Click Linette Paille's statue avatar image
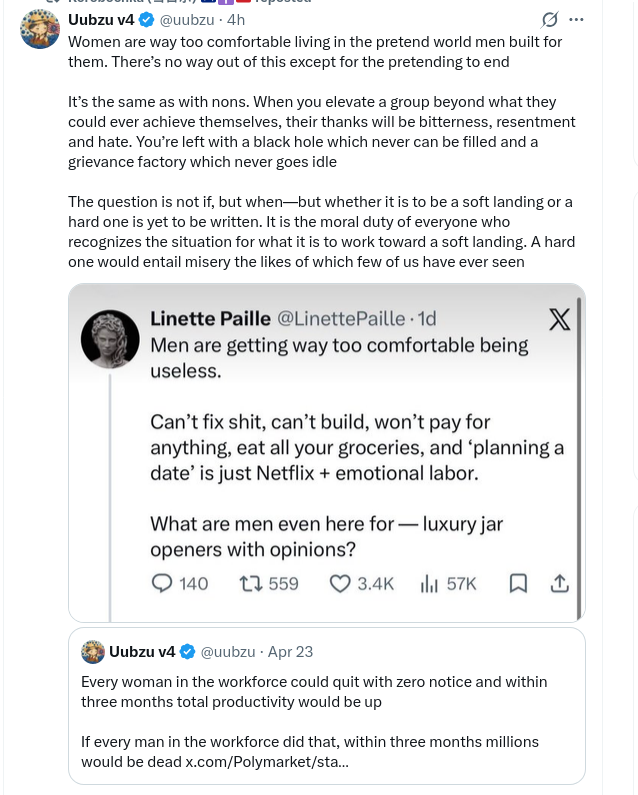 [110, 339]
